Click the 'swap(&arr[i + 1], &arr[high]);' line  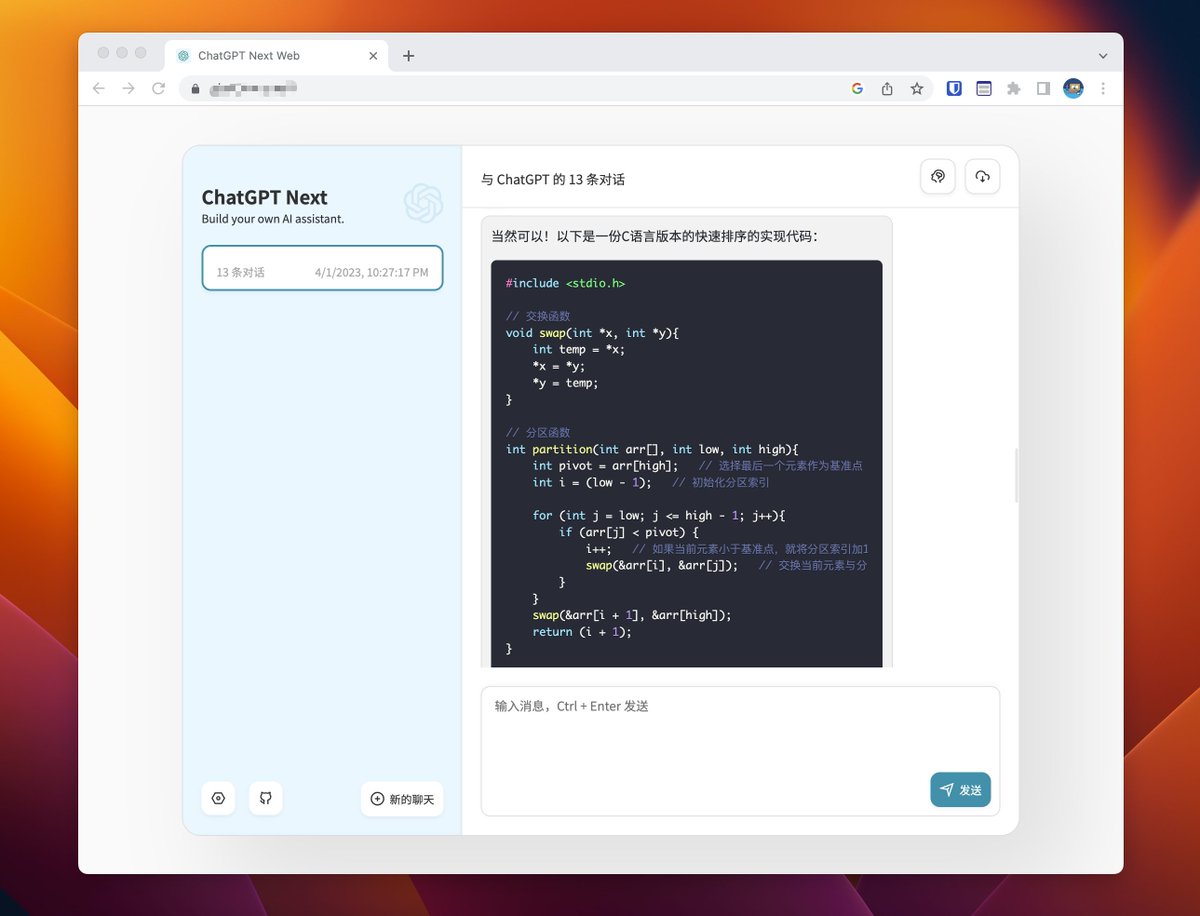click(x=632, y=615)
